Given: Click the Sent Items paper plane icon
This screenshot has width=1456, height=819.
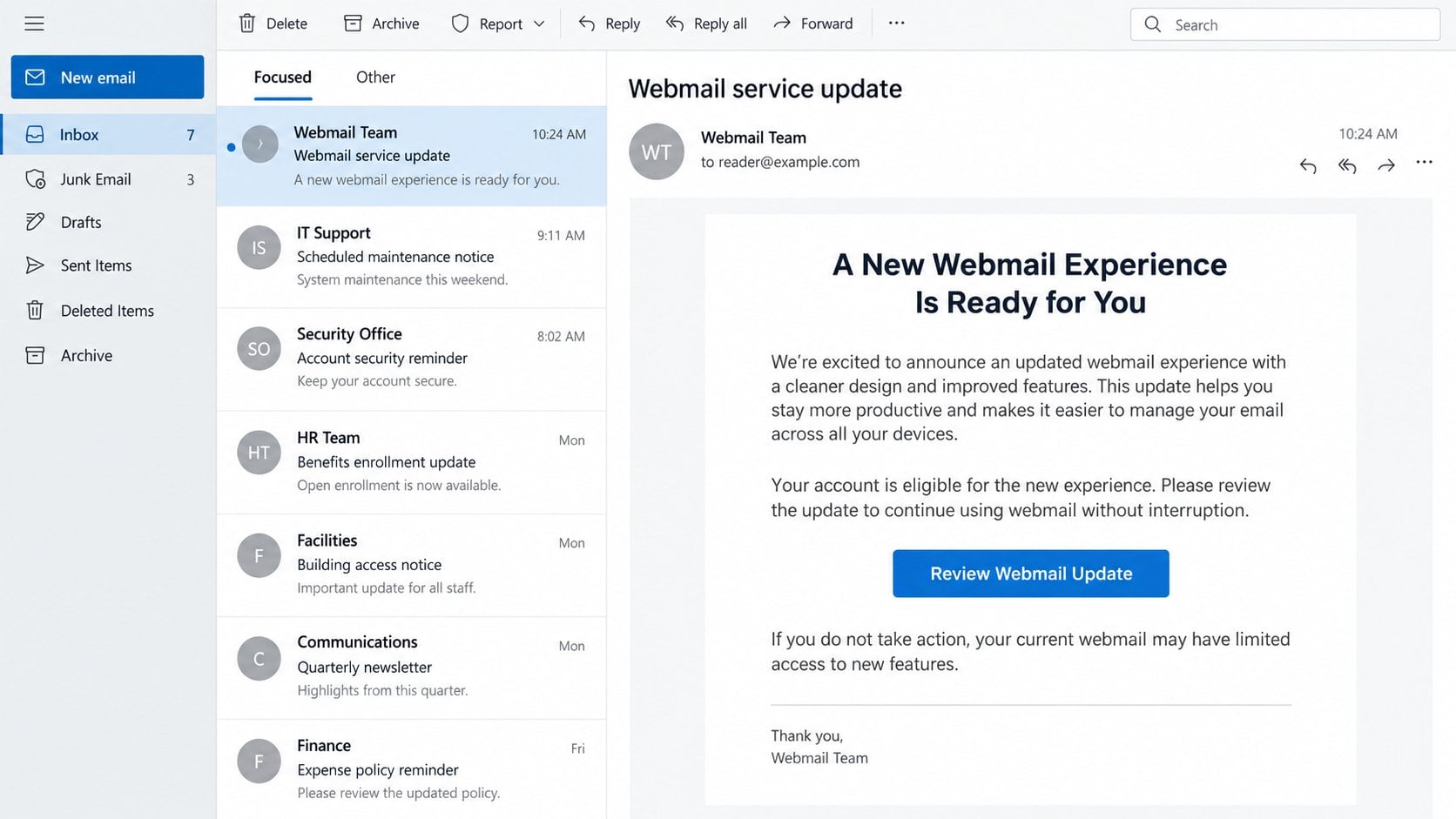Looking at the screenshot, I should [35, 265].
